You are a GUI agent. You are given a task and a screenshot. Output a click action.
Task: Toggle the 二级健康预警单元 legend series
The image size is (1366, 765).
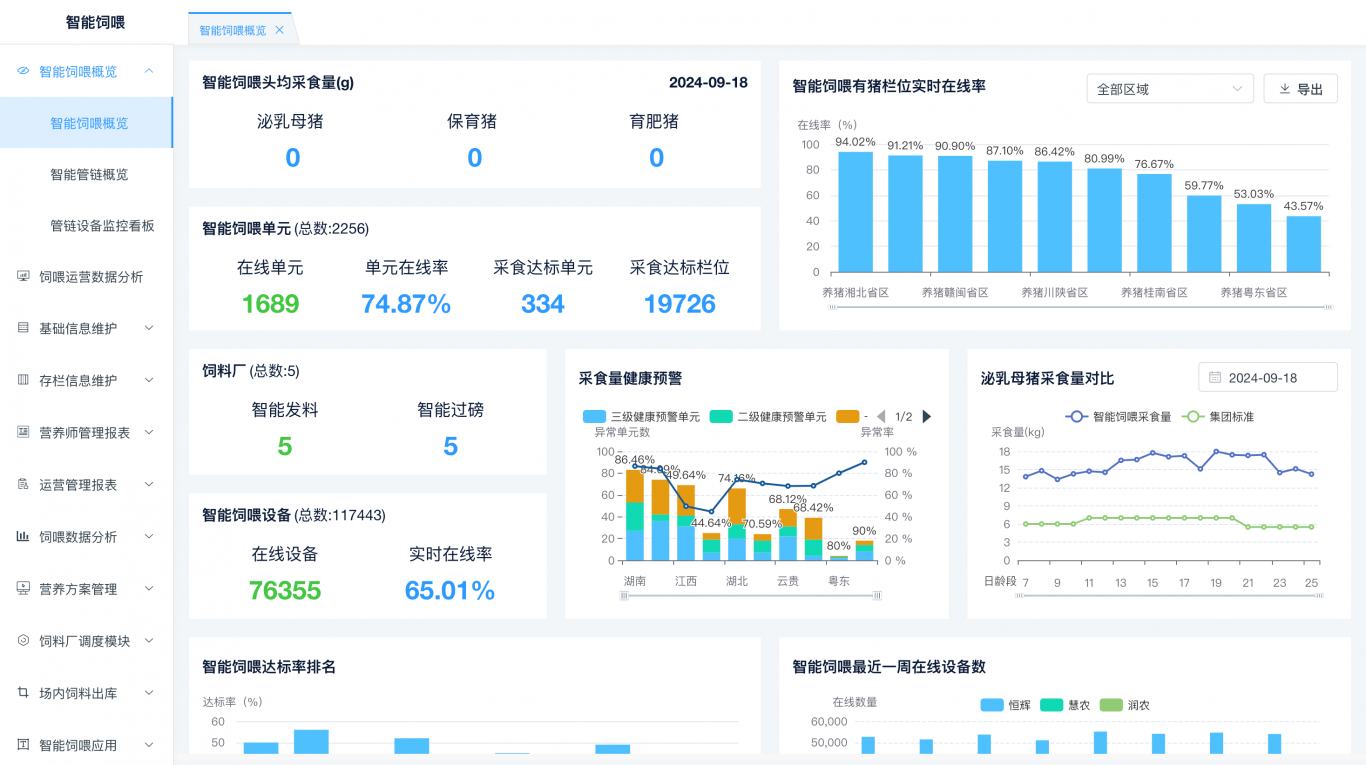tap(768, 416)
